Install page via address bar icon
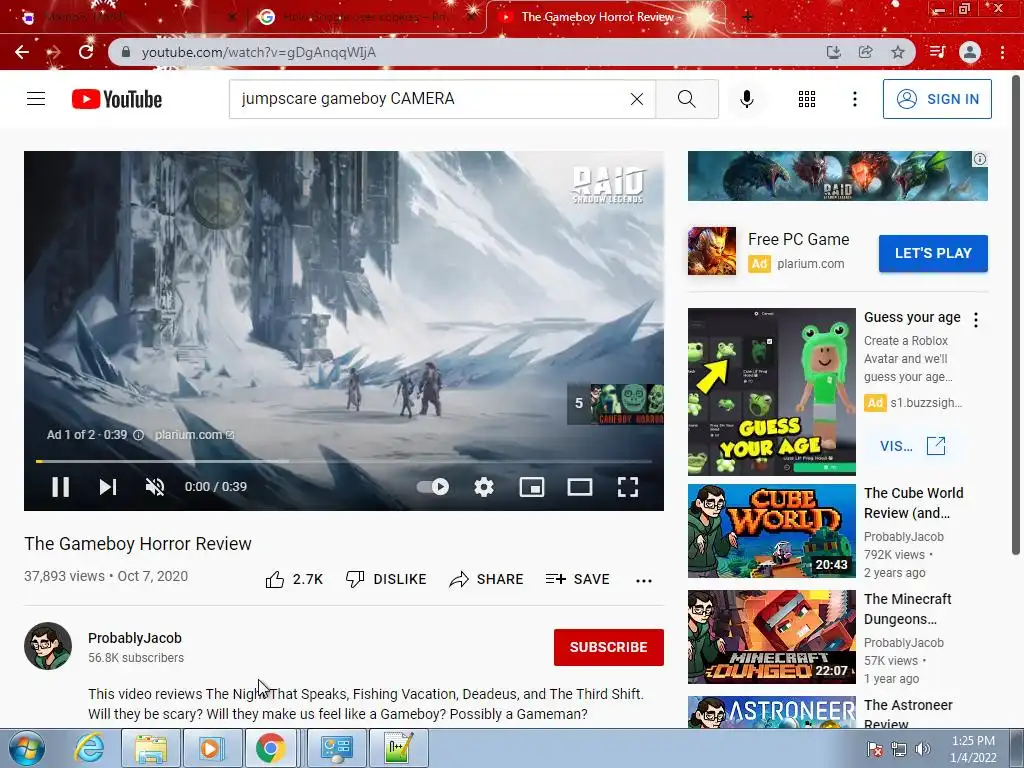This screenshot has width=1024, height=768. (833, 52)
